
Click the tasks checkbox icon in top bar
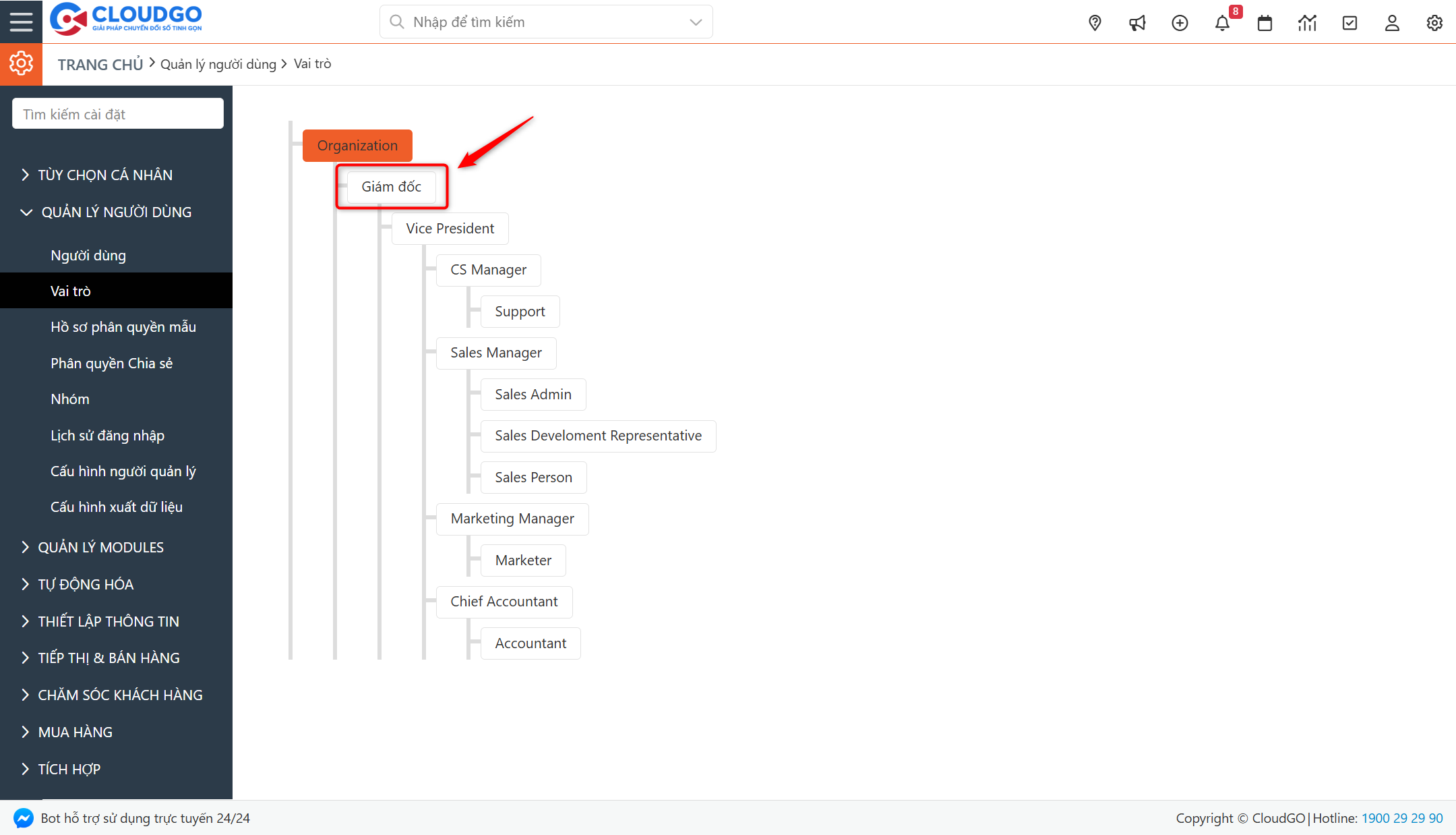[1349, 22]
